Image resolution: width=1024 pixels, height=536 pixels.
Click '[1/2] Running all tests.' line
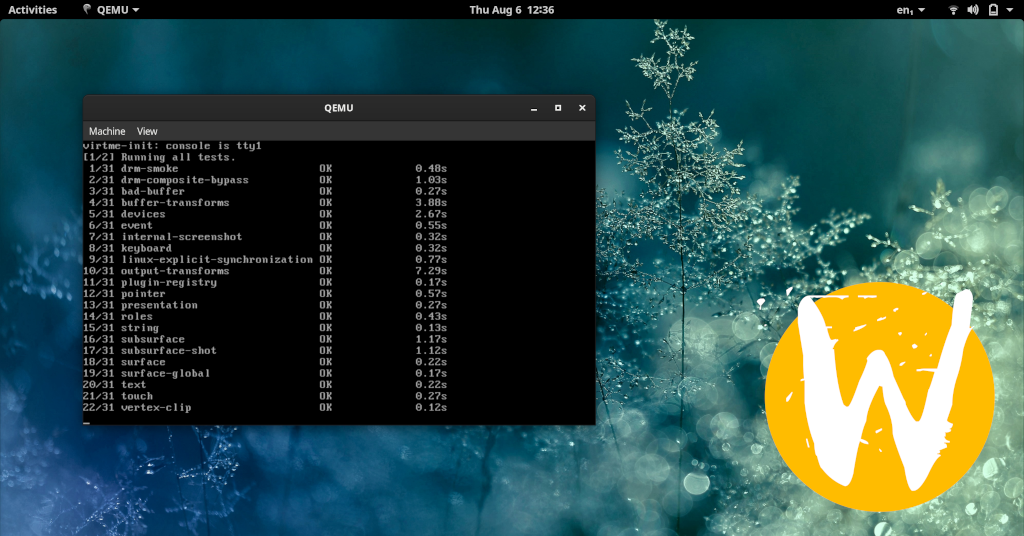(x=159, y=157)
